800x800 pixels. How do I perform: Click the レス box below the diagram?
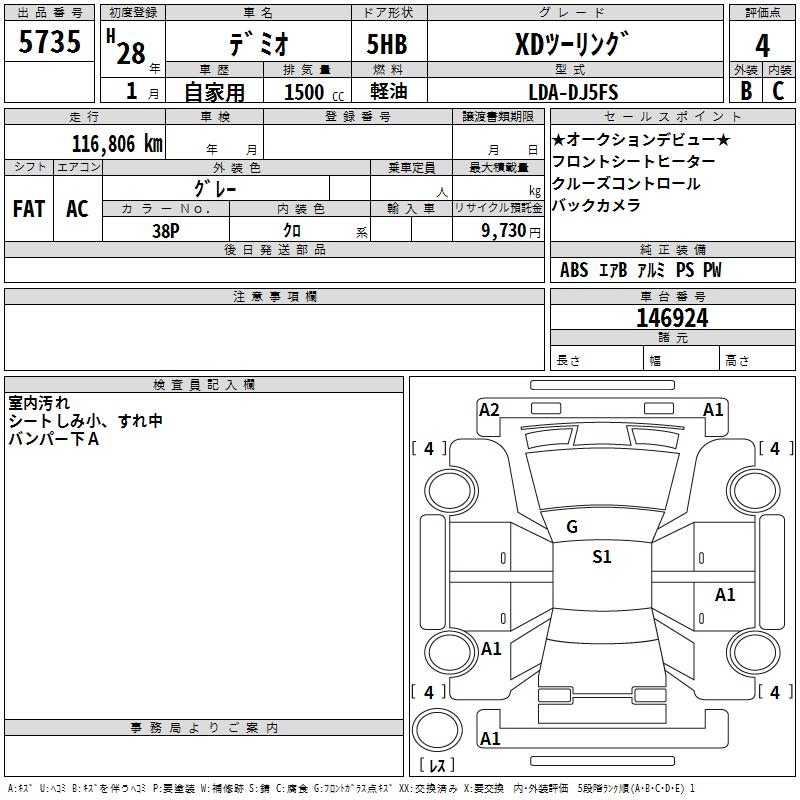click(x=437, y=766)
